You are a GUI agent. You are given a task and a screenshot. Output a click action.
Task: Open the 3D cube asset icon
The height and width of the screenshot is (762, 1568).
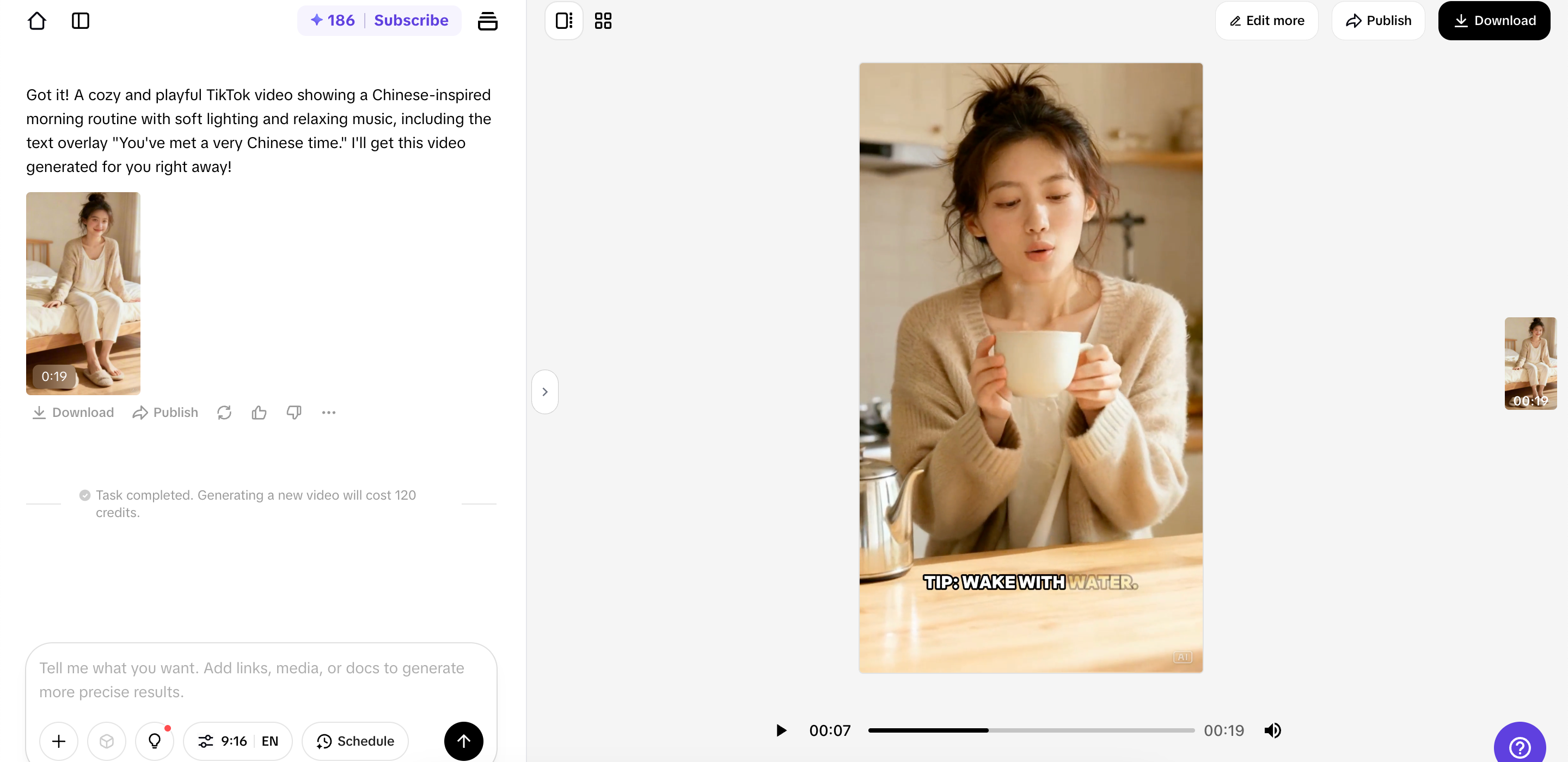click(x=107, y=741)
